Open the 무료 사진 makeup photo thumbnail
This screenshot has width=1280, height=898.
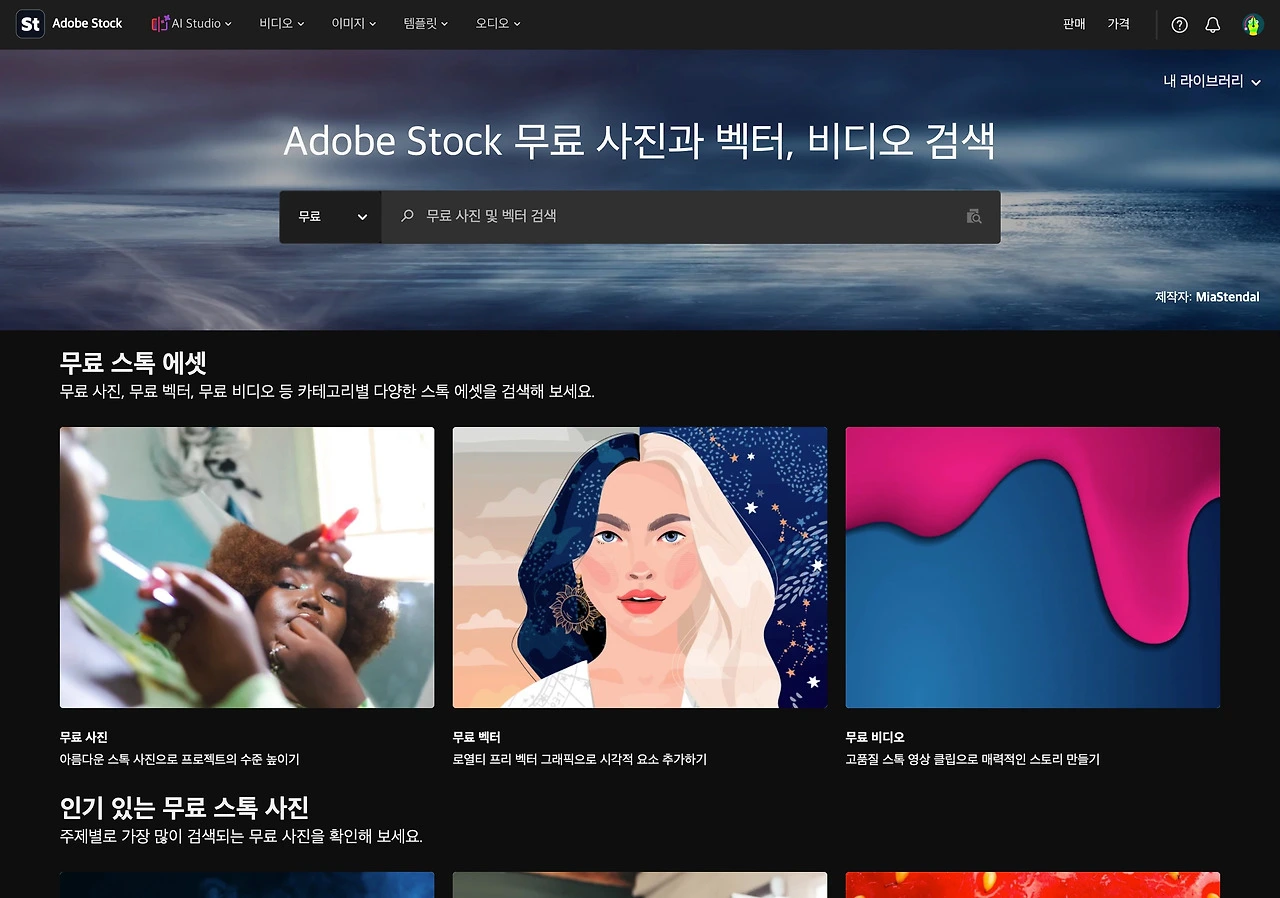[247, 568]
